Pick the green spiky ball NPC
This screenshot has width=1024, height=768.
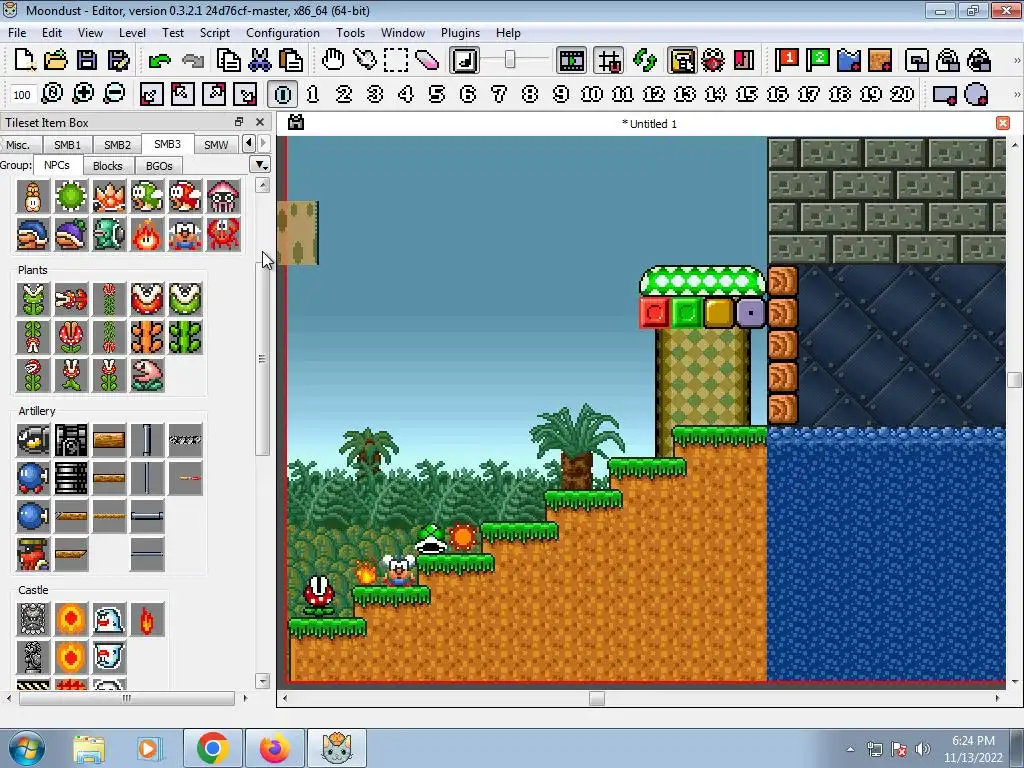pos(71,196)
